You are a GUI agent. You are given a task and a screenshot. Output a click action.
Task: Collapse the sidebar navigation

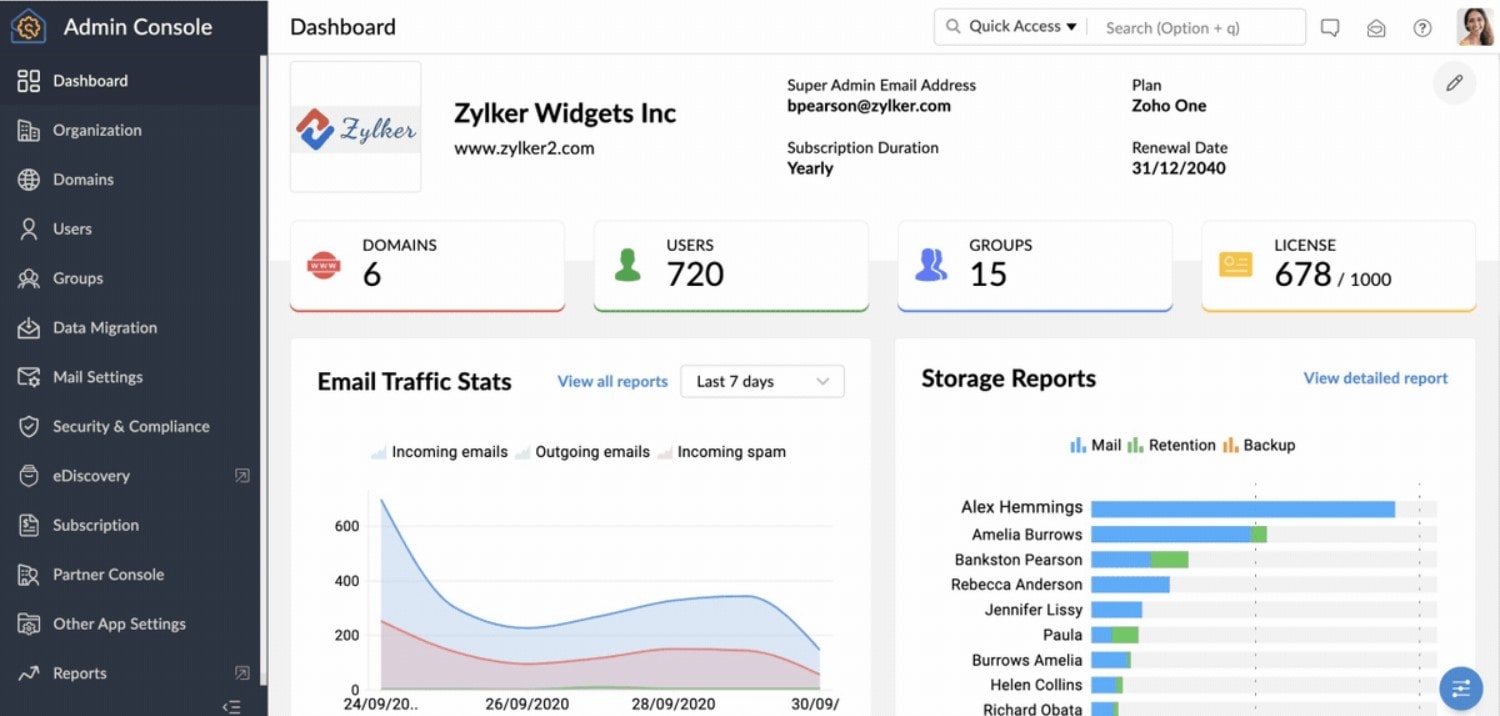click(x=232, y=706)
